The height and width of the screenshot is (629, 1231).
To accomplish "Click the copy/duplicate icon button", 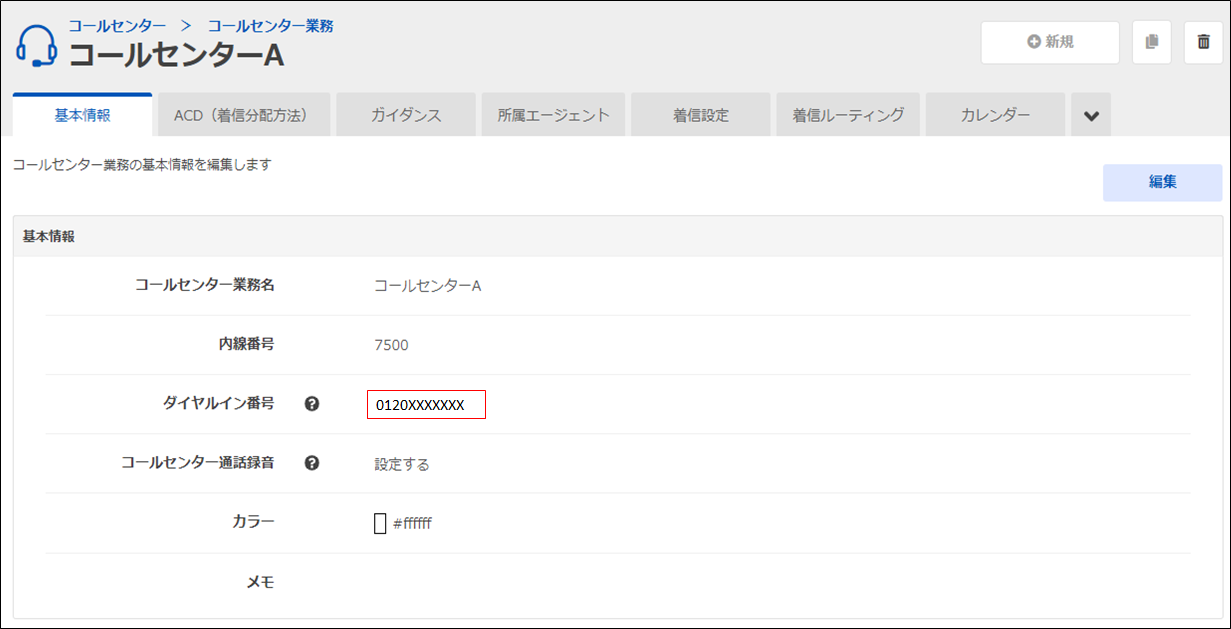I will pos(1152,42).
